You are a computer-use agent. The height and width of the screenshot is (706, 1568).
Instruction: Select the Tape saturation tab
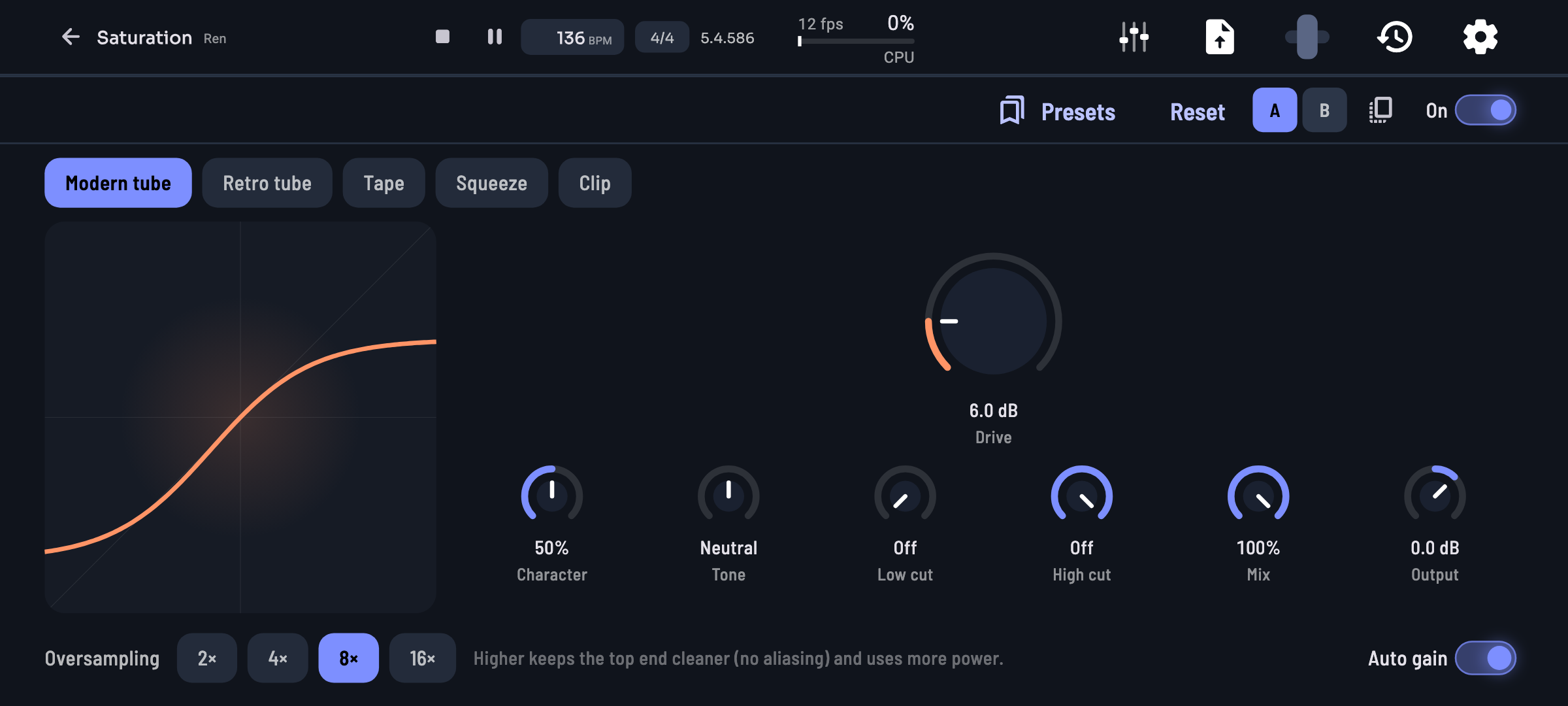(384, 183)
